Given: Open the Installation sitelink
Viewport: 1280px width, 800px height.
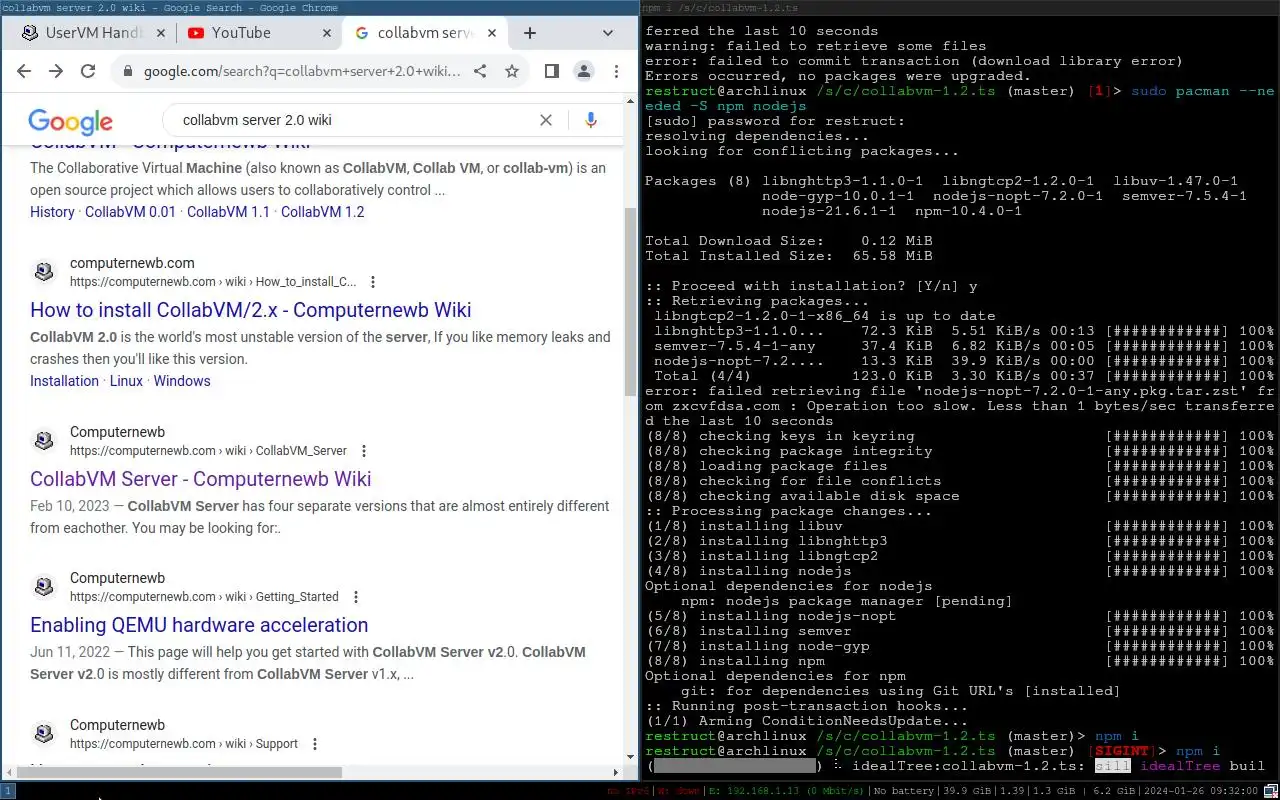Looking at the screenshot, I should (64, 381).
